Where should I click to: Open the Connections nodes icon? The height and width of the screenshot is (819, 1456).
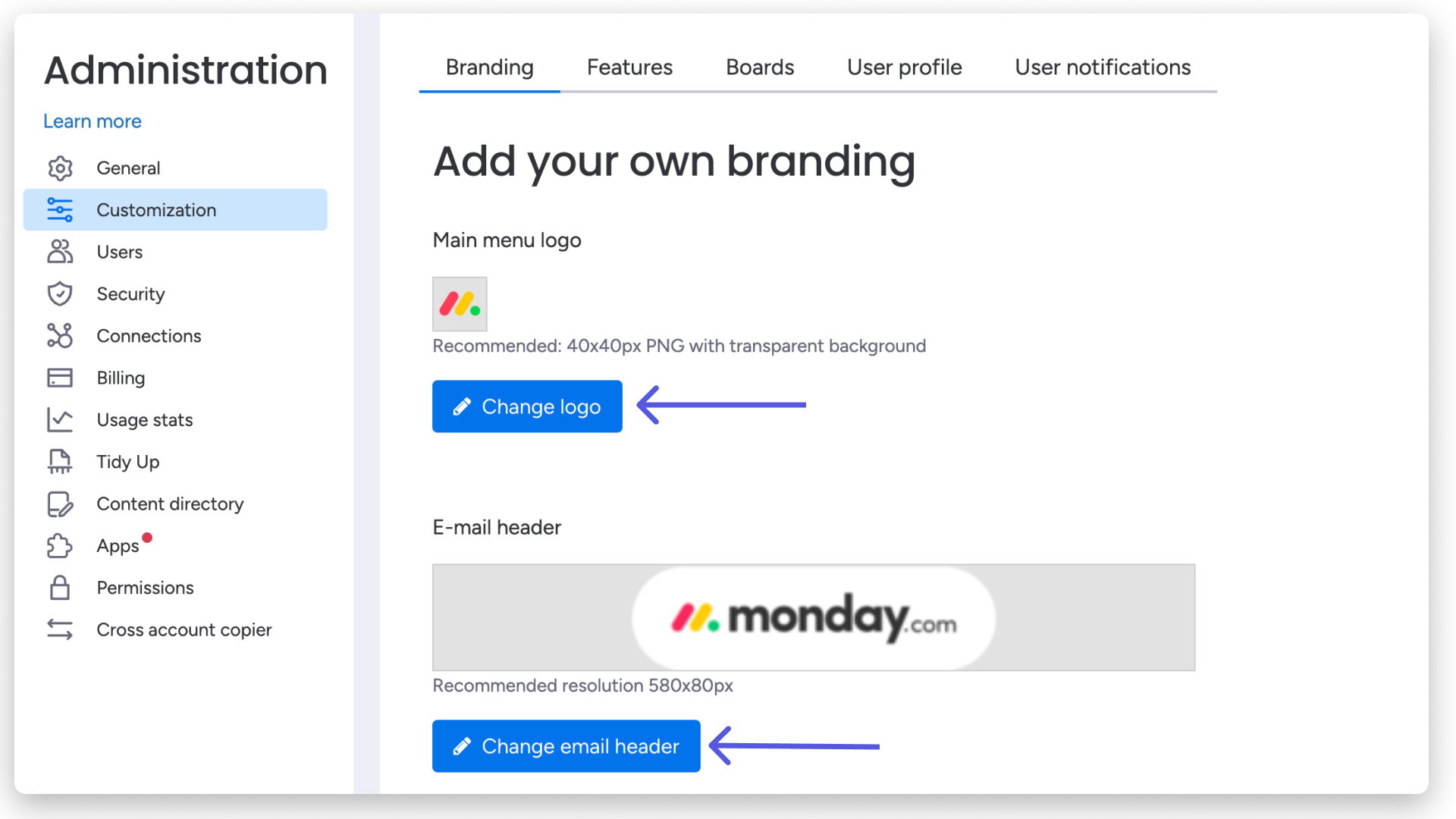click(x=60, y=335)
